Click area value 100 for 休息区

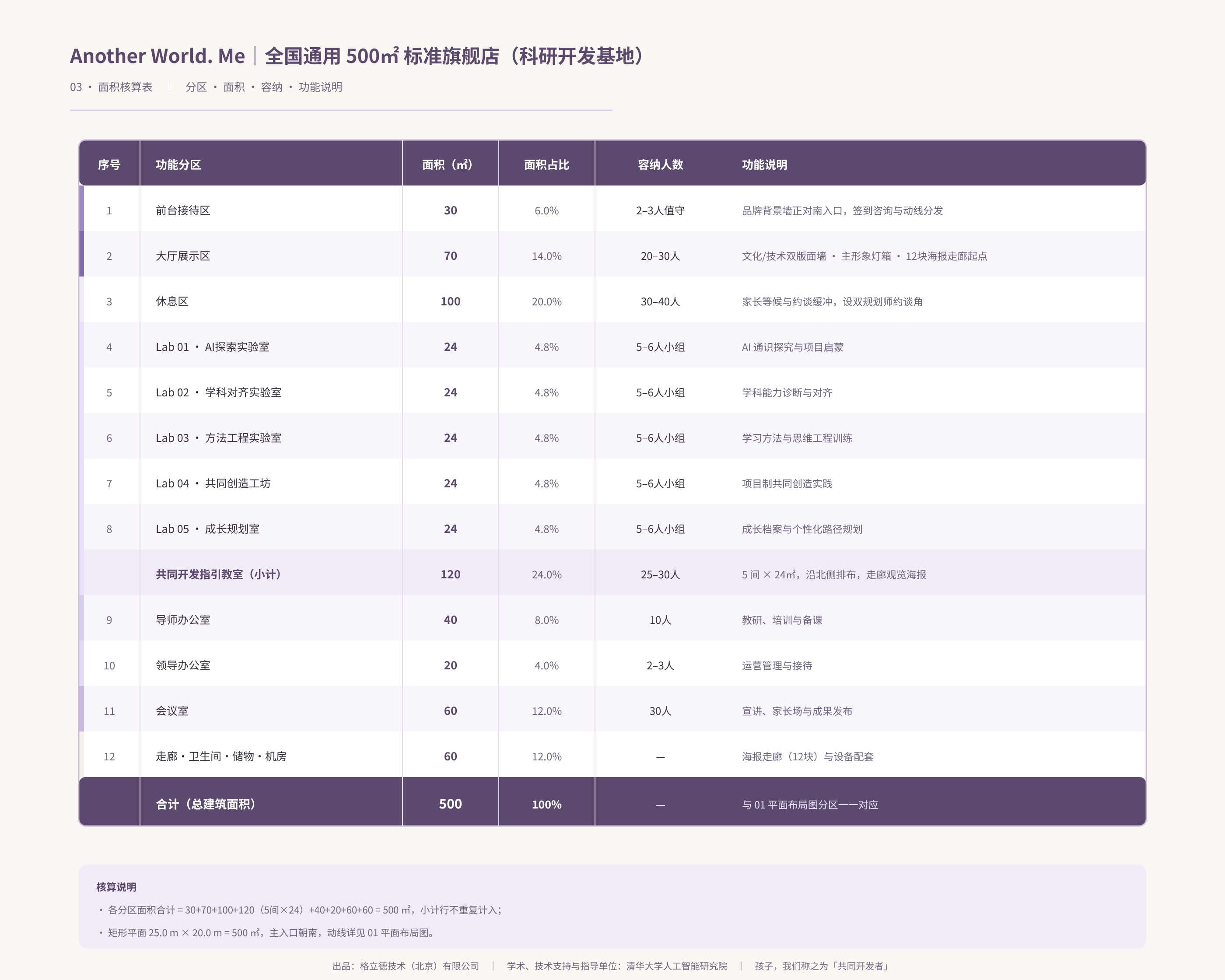[450, 301]
